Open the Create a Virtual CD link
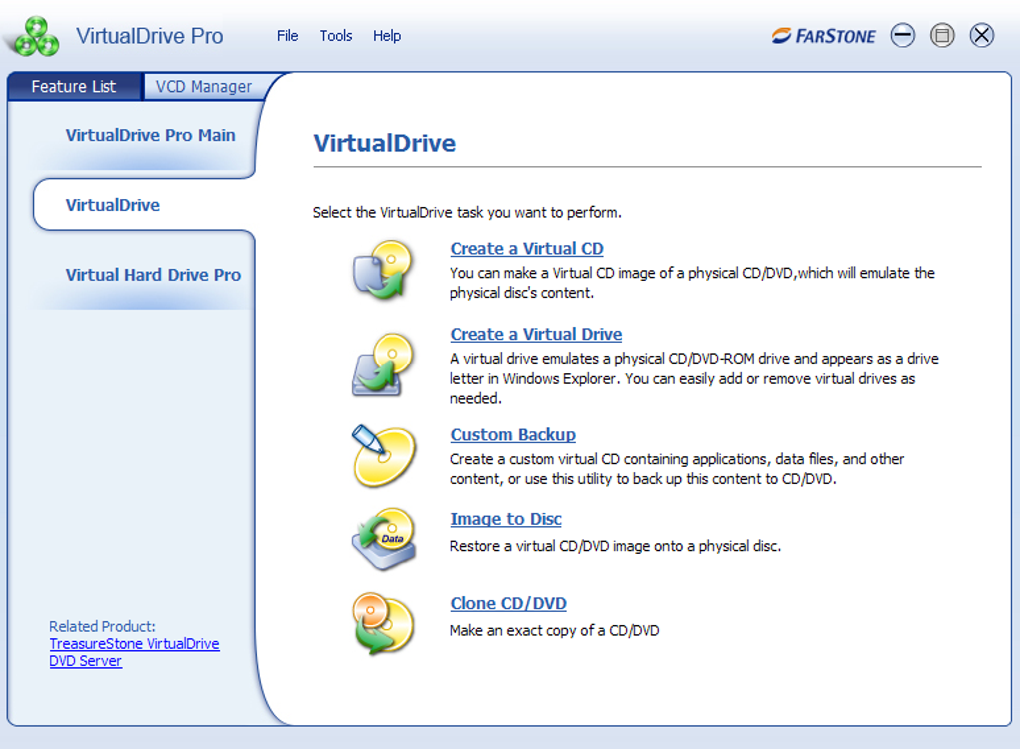The width and height of the screenshot is (1020, 749). coord(527,249)
